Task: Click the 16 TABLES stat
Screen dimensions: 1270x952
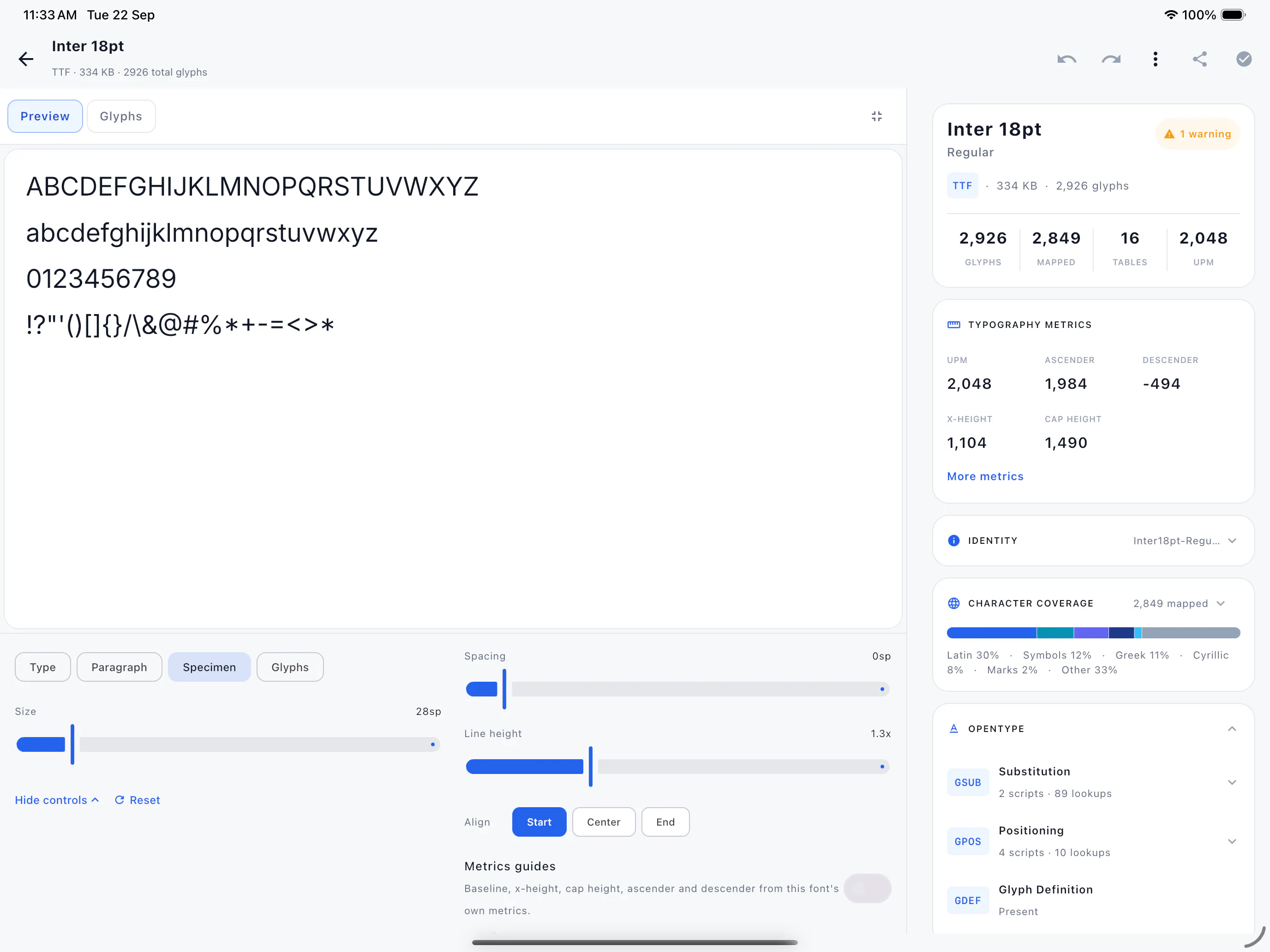Action: (1130, 249)
